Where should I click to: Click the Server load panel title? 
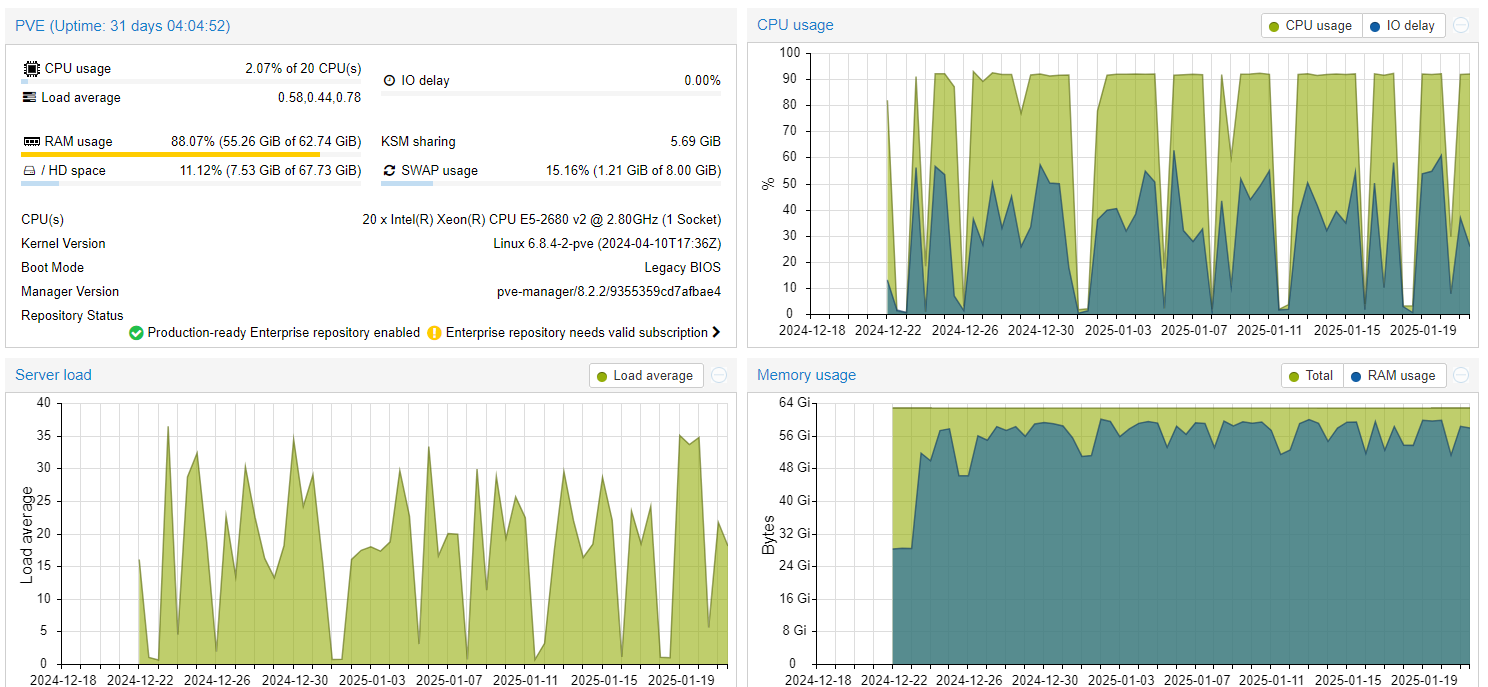[53, 375]
